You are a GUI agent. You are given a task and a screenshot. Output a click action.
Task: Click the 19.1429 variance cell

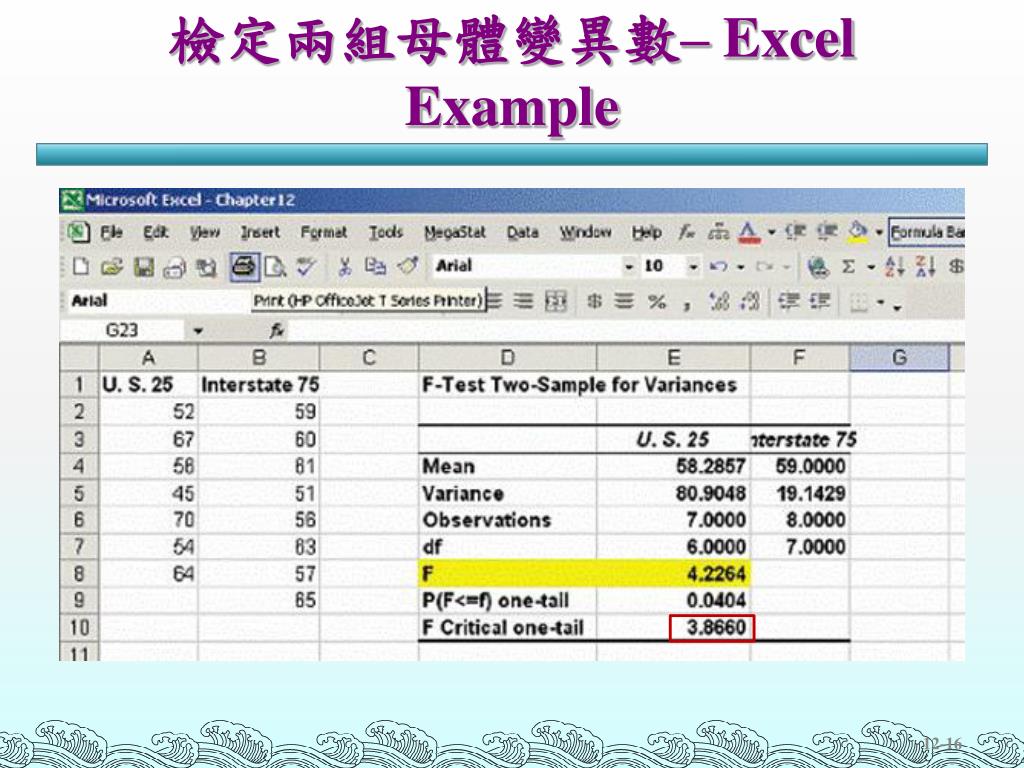pyautogui.click(x=800, y=493)
